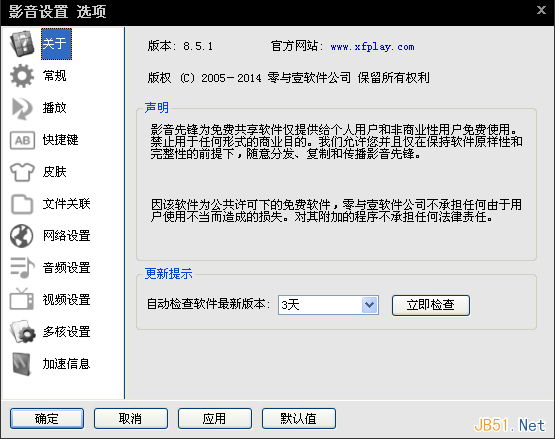Image resolution: width=555 pixels, height=439 pixels.
Task: Click the 常规 gear icon
Action: tap(22, 76)
